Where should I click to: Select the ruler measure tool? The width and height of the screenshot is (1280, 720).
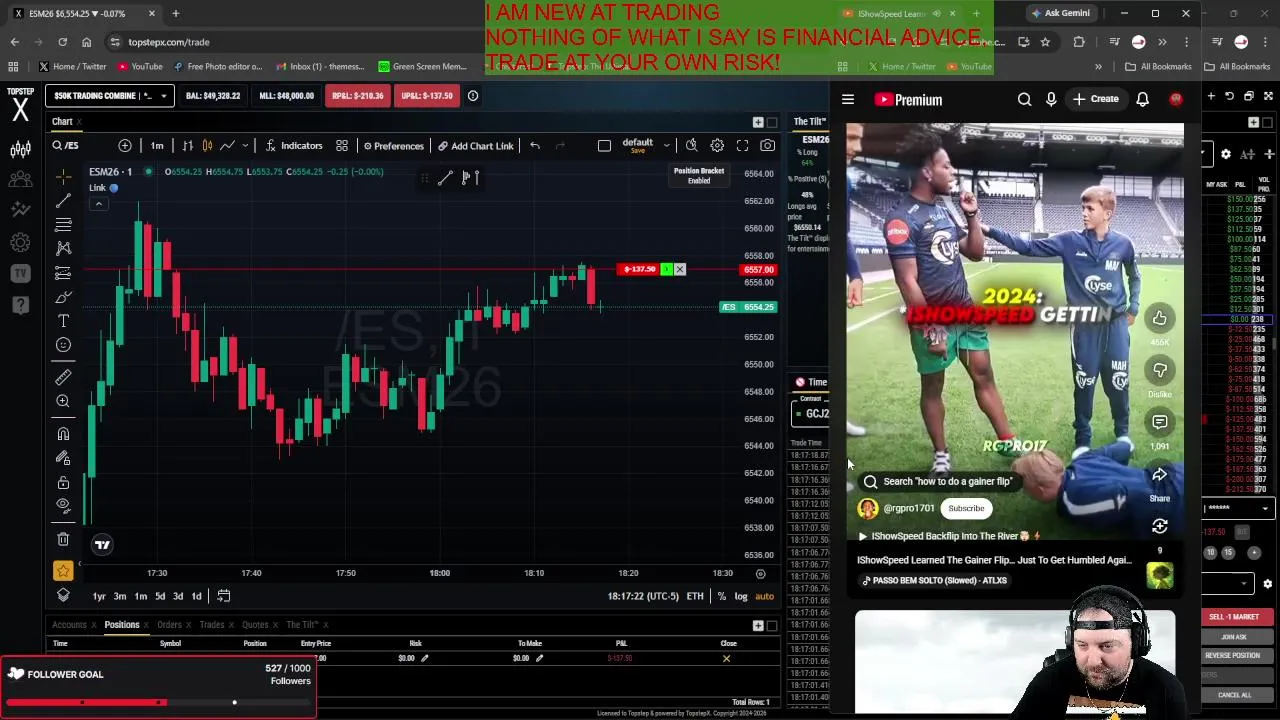pos(63,377)
